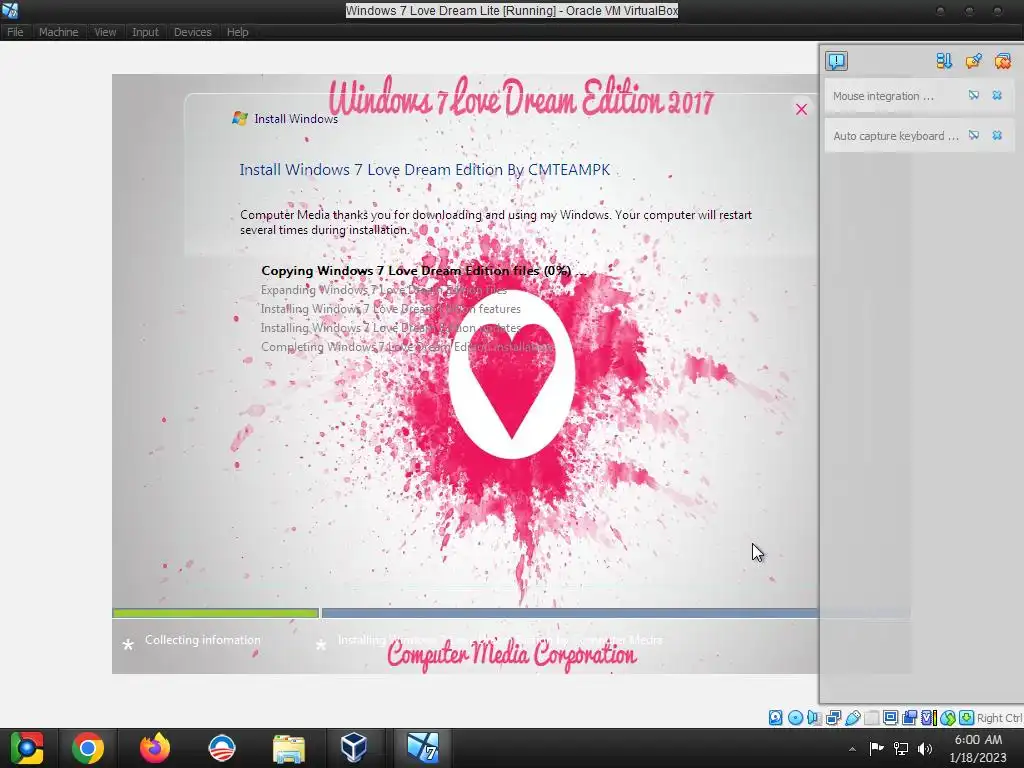Image resolution: width=1024 pixels, height=768 pixels.
Task: Open File Explorer from the taskbar
Action: click(289, 748)
